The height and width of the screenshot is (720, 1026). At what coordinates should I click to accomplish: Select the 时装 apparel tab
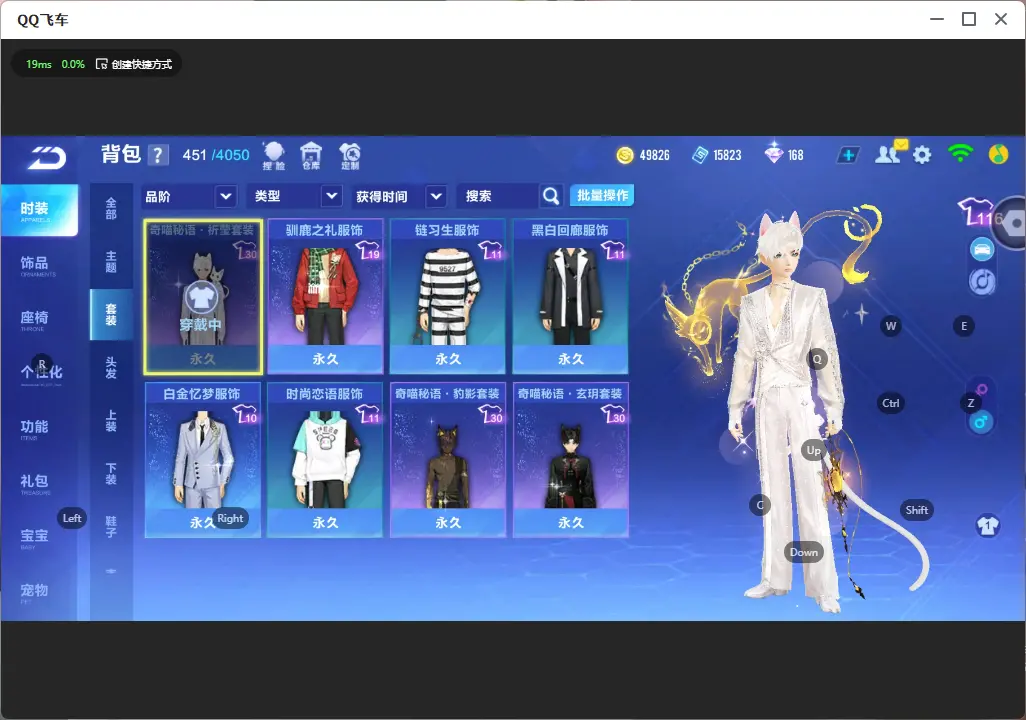click(x=39, y=209)
